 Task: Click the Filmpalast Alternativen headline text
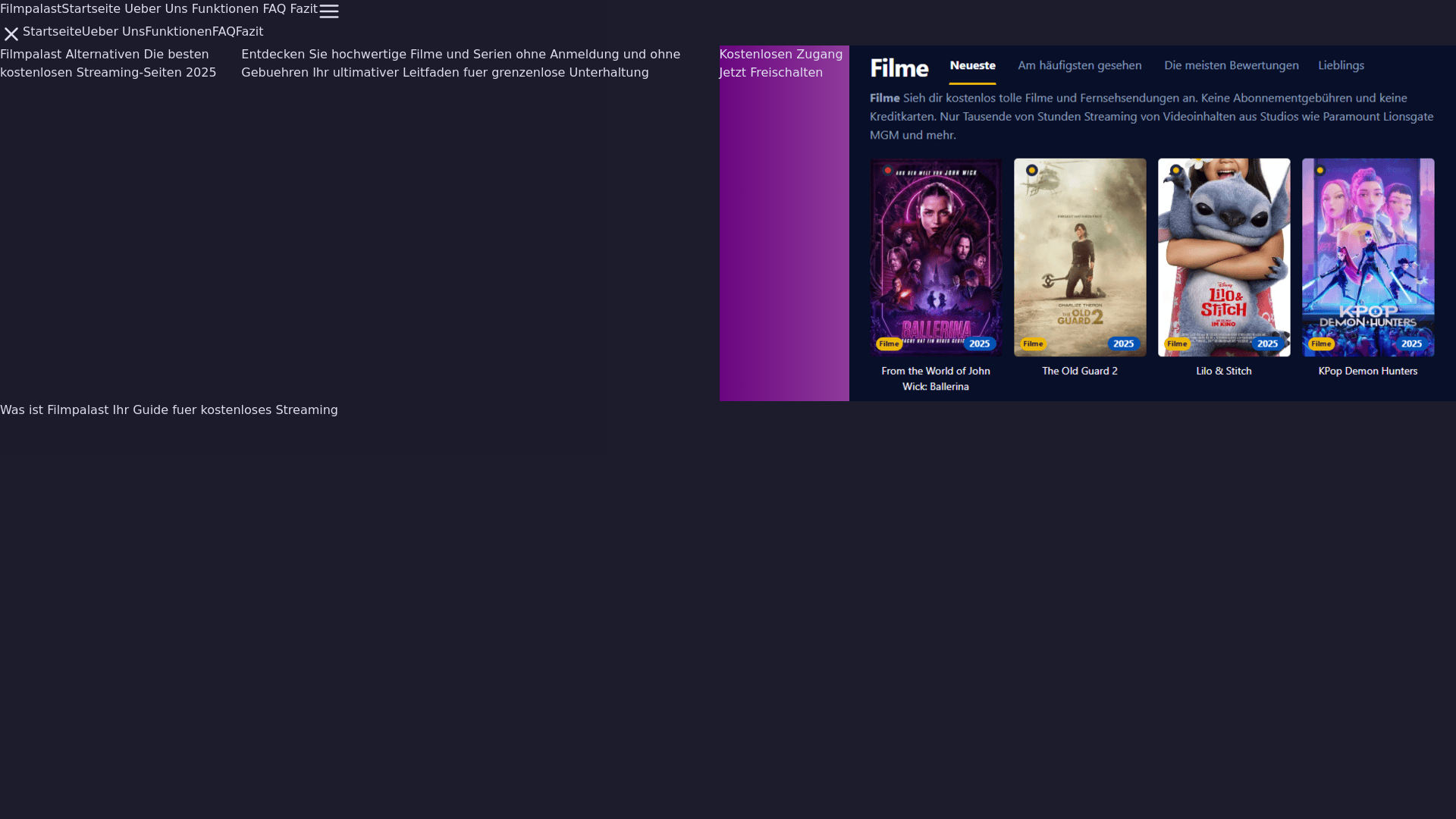click(108, 64)
